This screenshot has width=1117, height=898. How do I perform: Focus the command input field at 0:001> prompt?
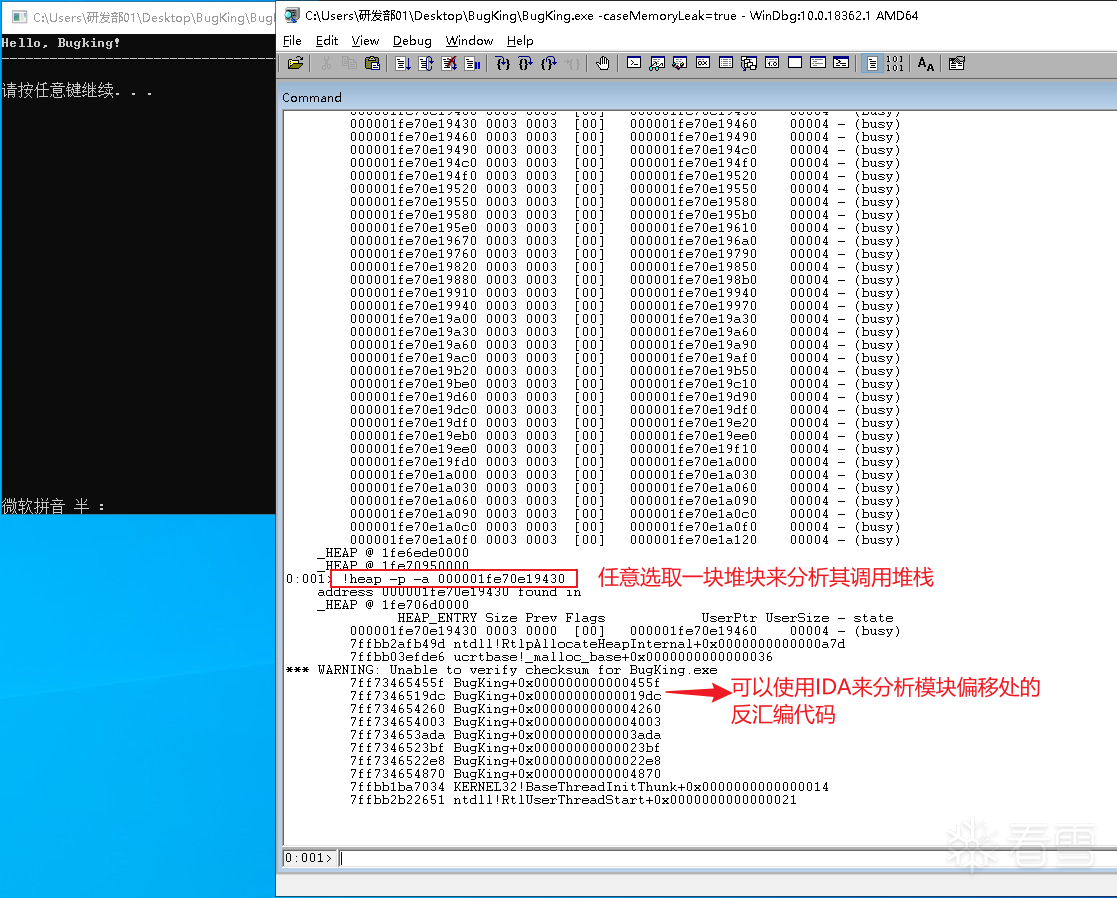coord(727,858)
